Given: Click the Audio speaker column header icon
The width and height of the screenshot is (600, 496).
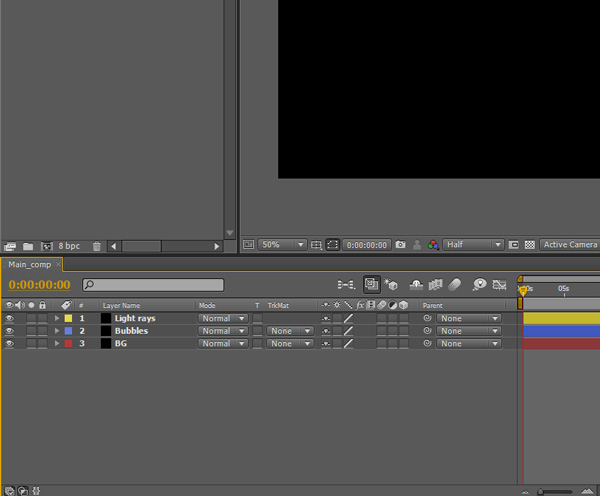Looking at the screenshot, I should (20, 305).
